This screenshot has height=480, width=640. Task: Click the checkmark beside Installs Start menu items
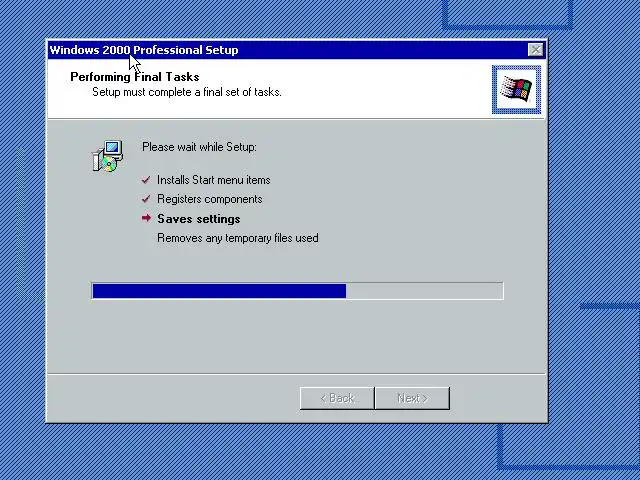[146, 180]
